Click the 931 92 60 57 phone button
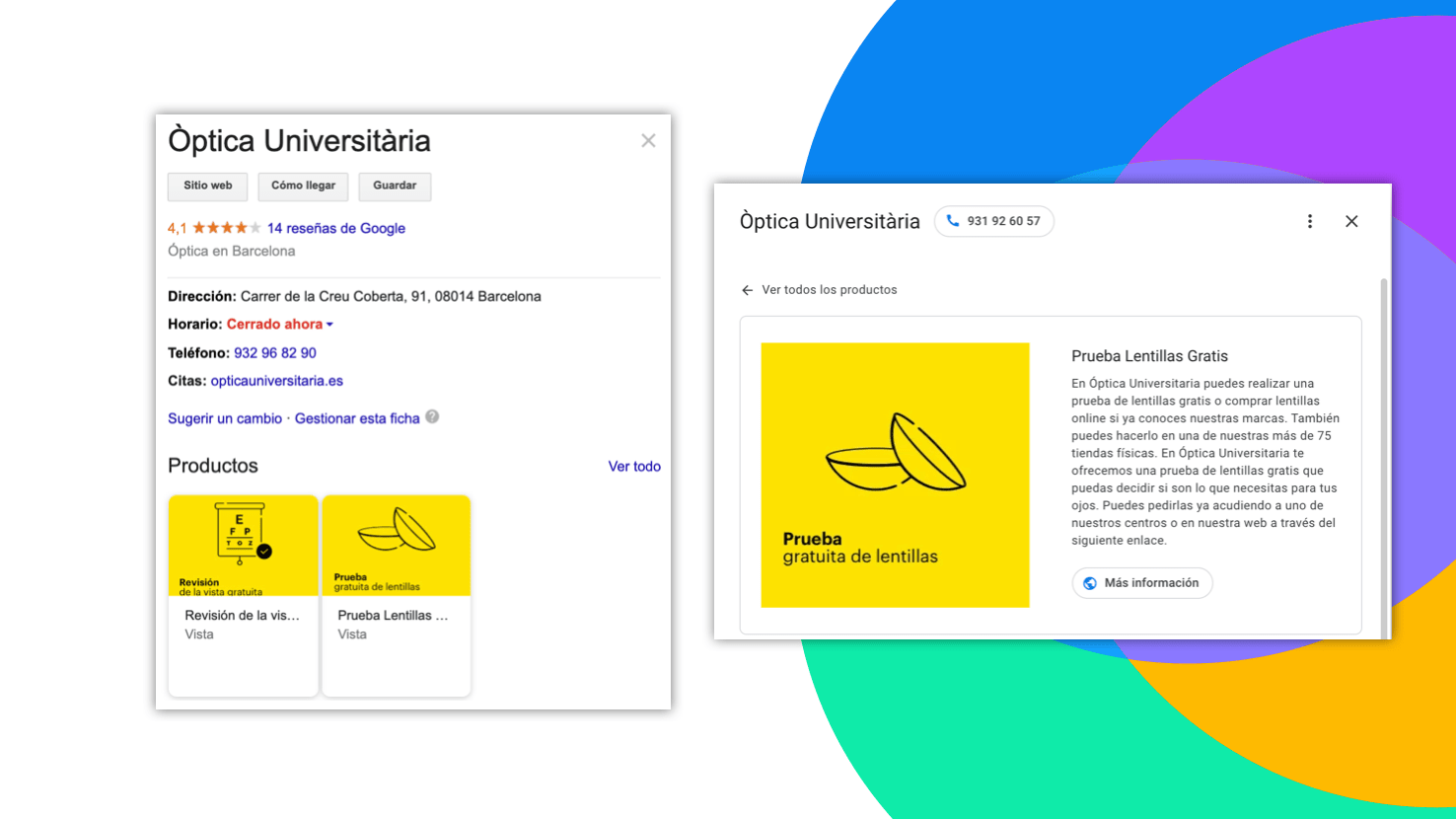1456x819 pixels. [994, 221]
